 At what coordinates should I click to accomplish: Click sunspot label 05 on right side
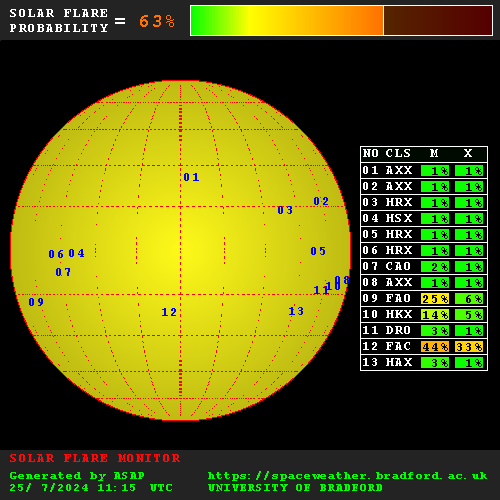[318, 251]
